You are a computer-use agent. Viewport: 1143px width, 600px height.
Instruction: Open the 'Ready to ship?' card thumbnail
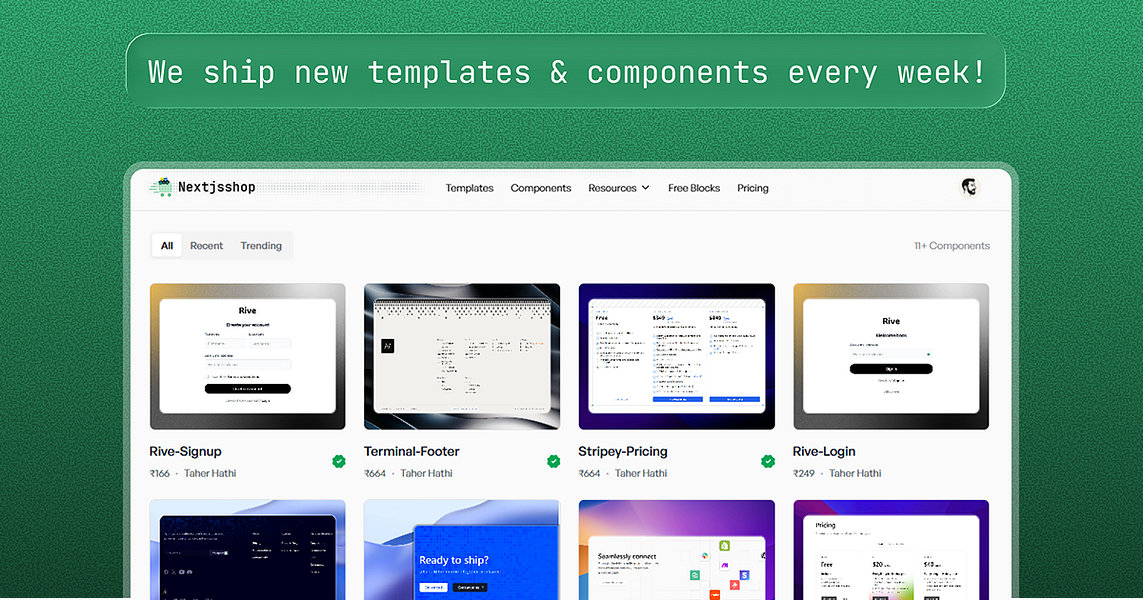coord(462,550)
